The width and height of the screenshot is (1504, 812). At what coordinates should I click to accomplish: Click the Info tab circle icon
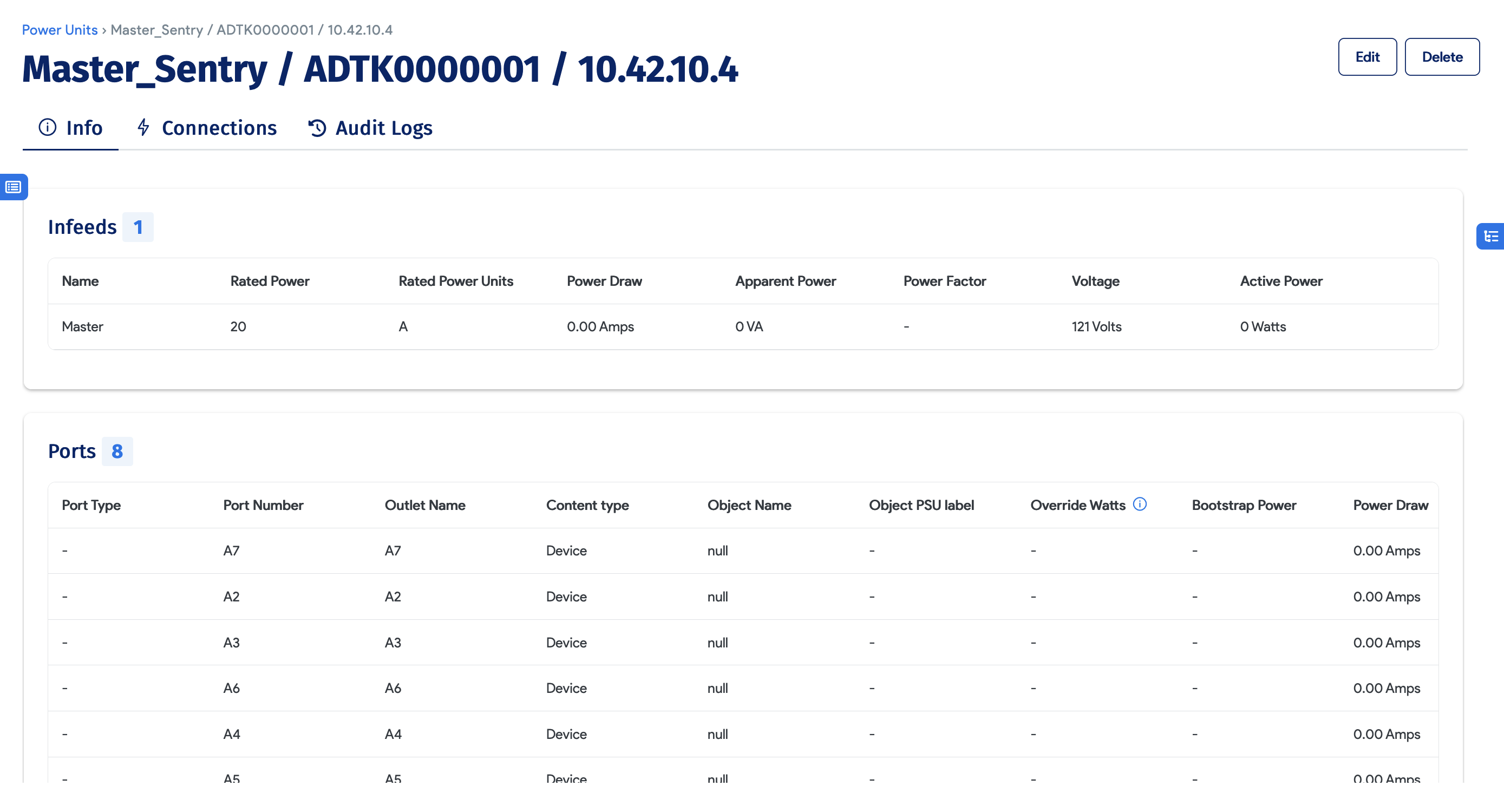(47, 127)
